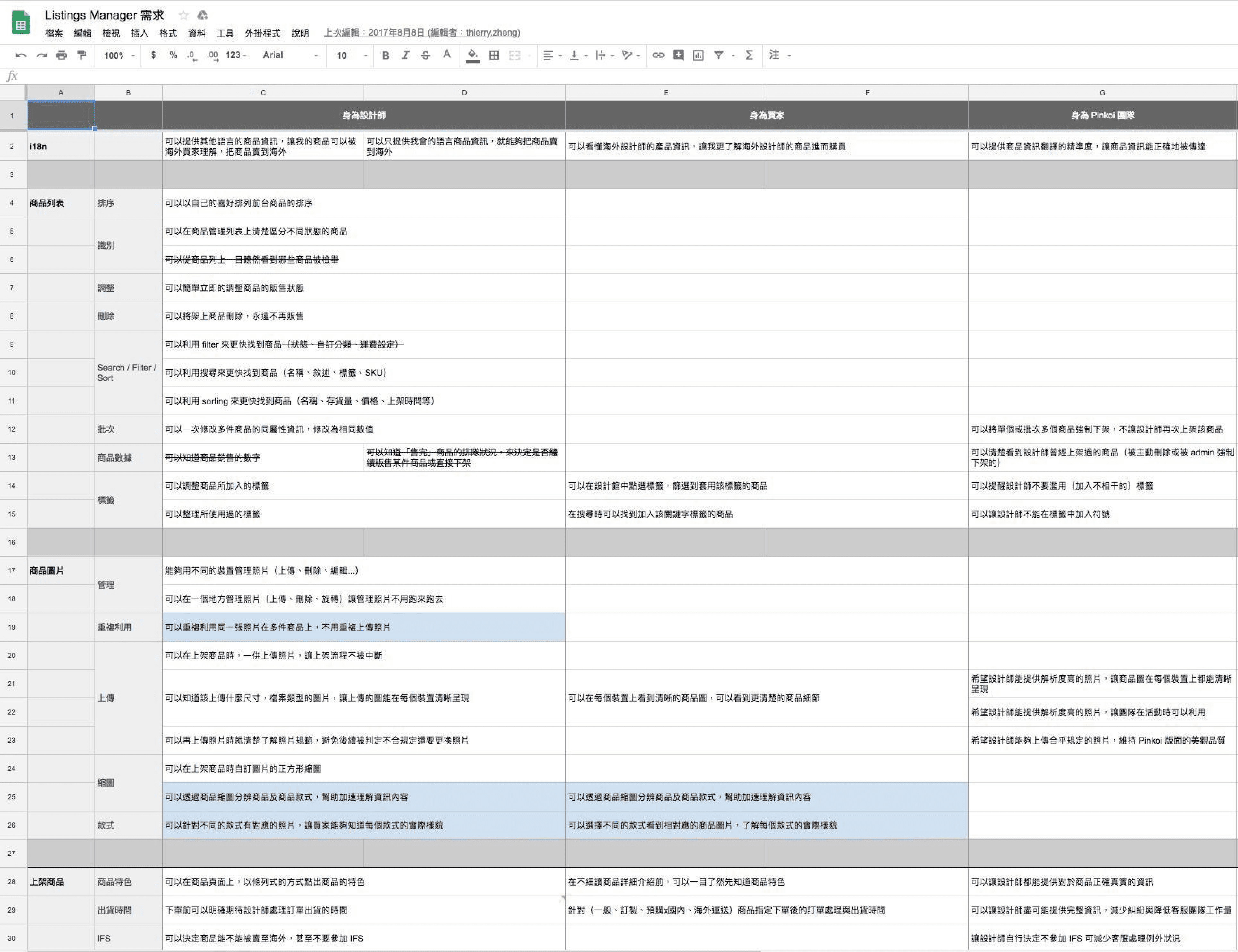Insert a comment via toolbar icon
This screenshot has height=952, width=1238.
[678, 55]
